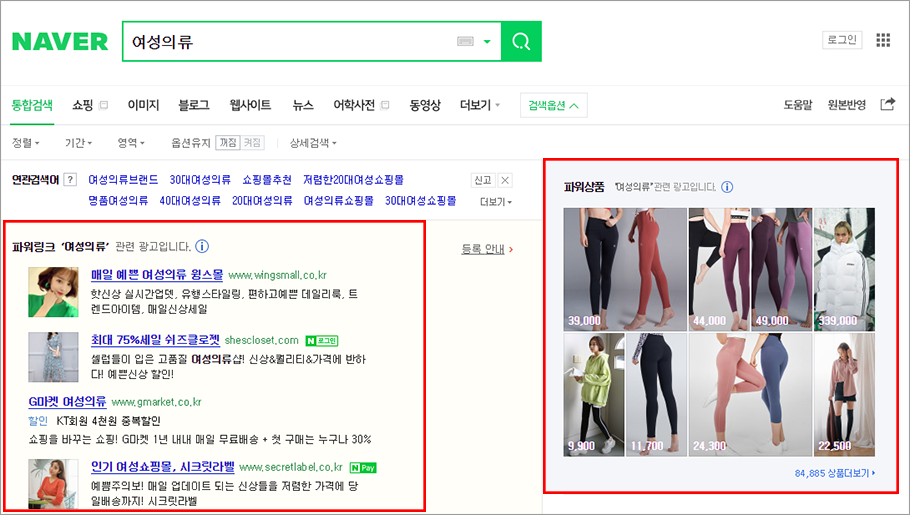Select the 통합검색 tab
The image size is (910, 515).
tap(32, 105)
